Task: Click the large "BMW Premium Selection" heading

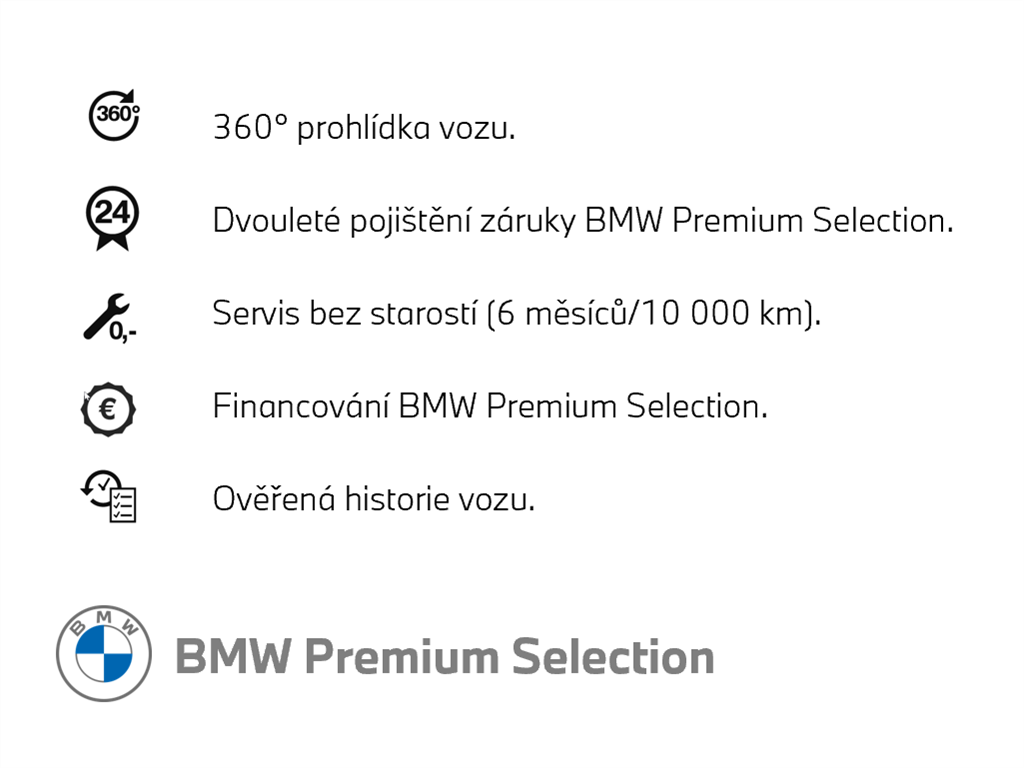Action: 444,657
